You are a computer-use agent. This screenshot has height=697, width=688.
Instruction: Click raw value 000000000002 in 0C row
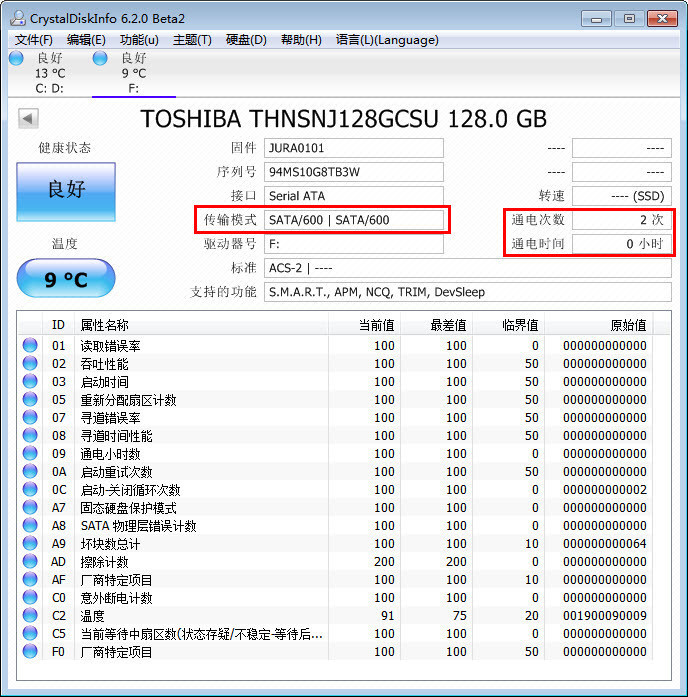pyautogui.click(x=604, y=490)
